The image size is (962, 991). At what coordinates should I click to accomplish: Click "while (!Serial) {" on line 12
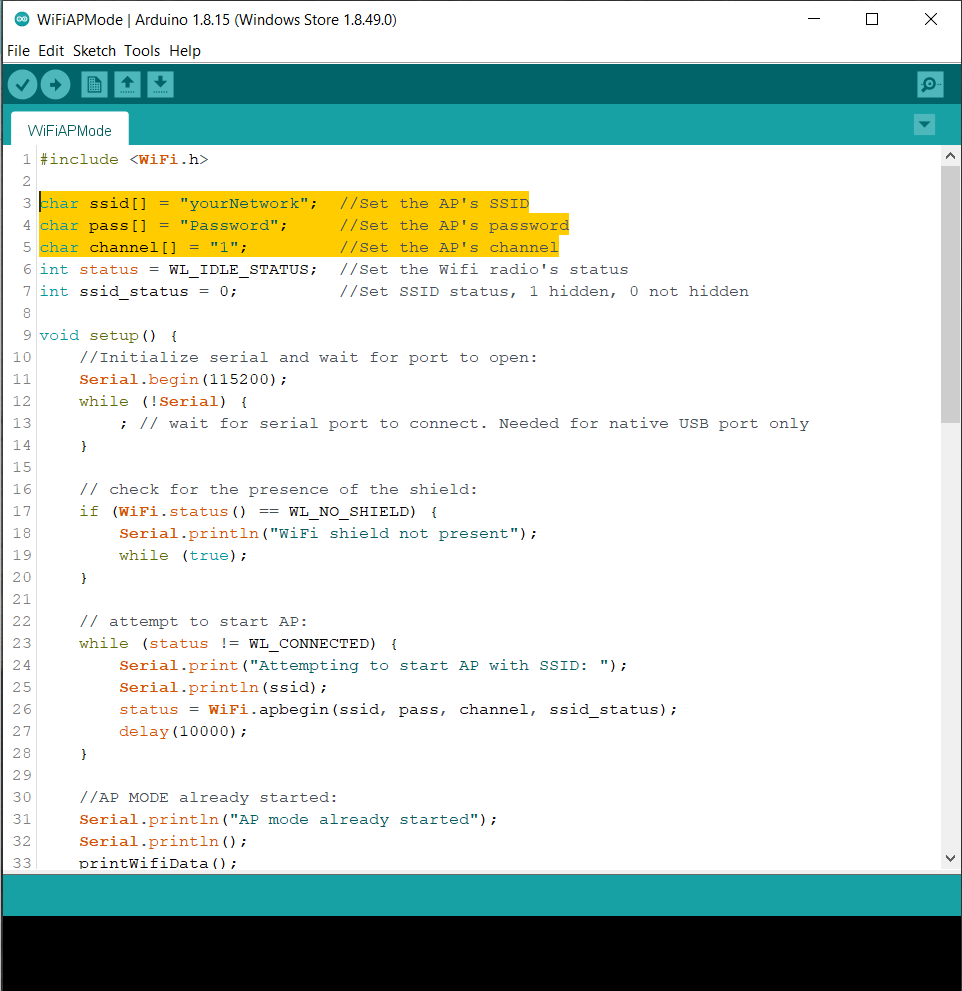pyautogui.click(x=164, y=402)
